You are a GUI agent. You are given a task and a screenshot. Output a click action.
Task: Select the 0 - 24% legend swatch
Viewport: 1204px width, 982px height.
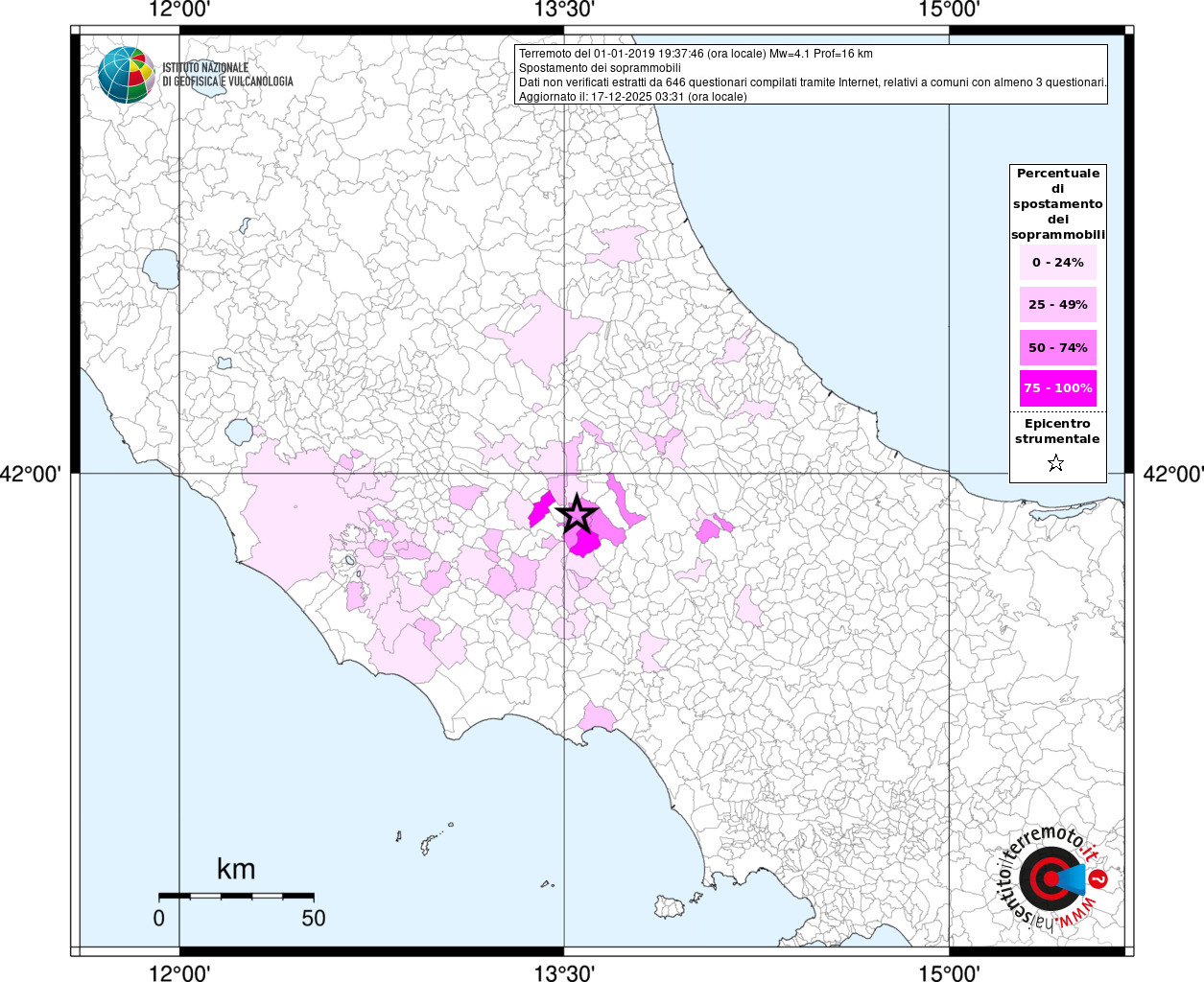tap(1057, 263)
